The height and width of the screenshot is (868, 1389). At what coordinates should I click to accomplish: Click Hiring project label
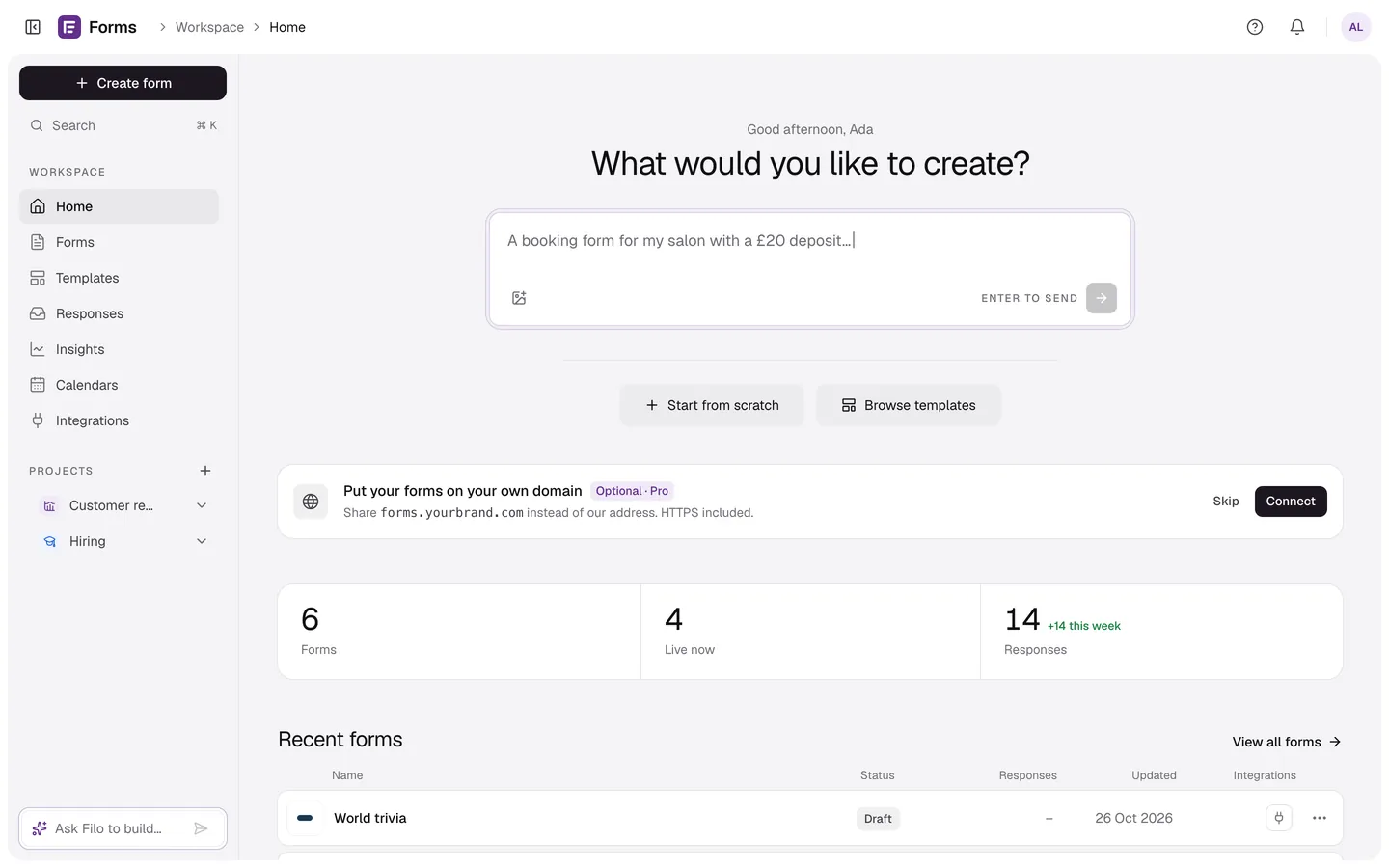click(x=88, y=541)
